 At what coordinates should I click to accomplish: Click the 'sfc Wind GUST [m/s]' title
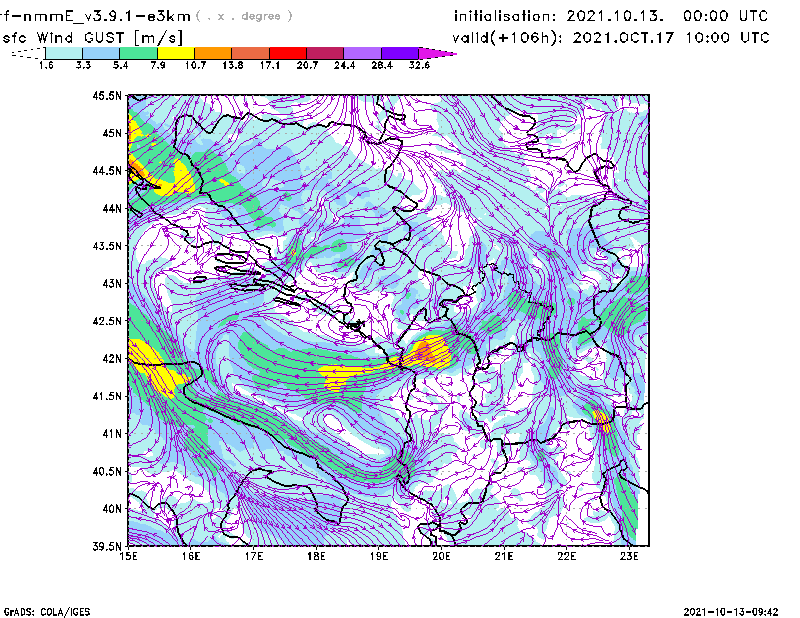[x=93, y=38]
